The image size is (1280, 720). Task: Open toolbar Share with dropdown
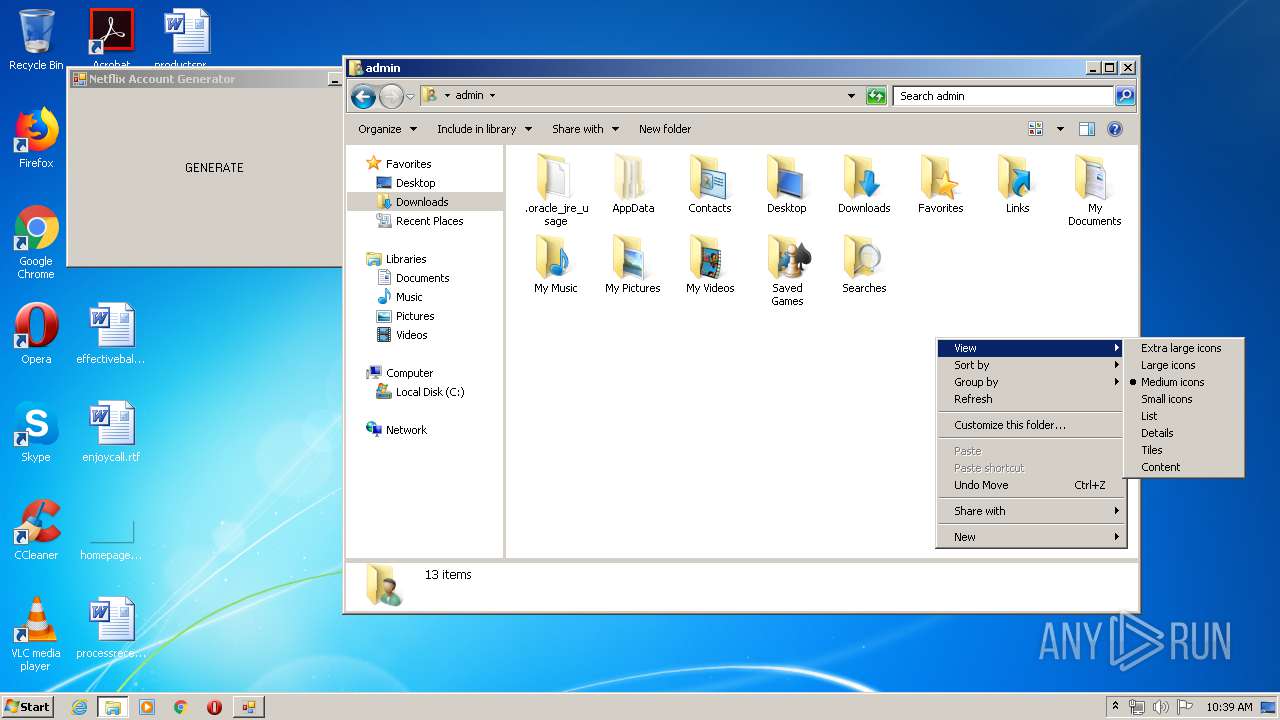point(585,129)
